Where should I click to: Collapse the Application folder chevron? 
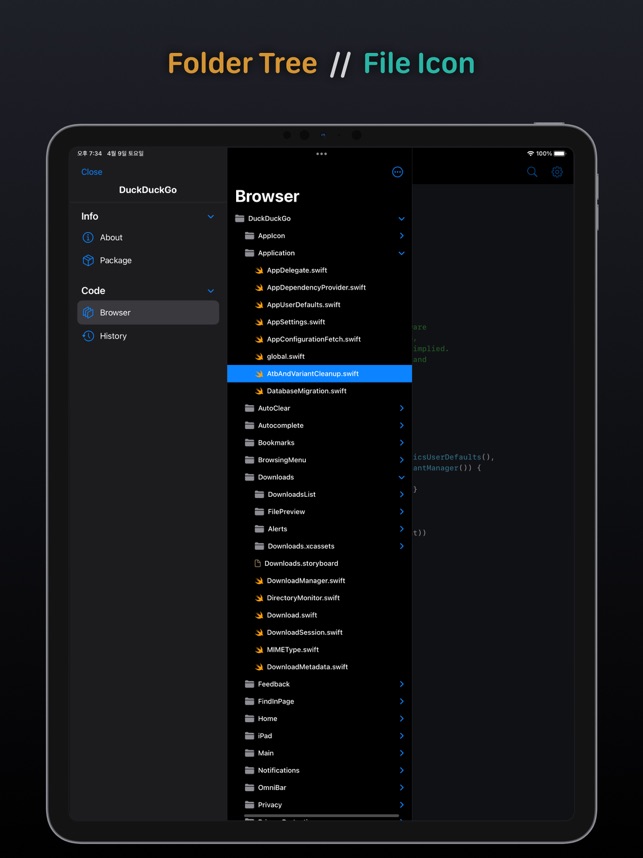click(x=402, y=253)
